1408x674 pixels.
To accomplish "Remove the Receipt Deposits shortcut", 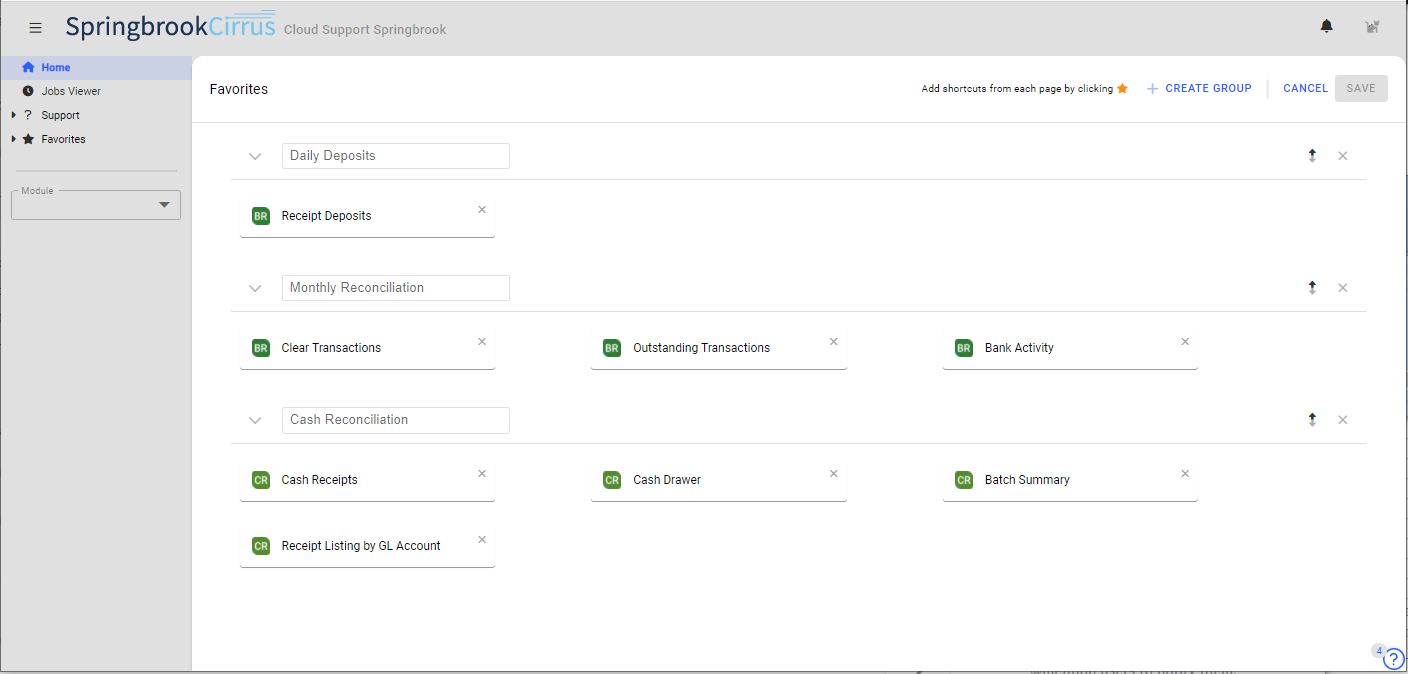I will [x=482, y=210].
